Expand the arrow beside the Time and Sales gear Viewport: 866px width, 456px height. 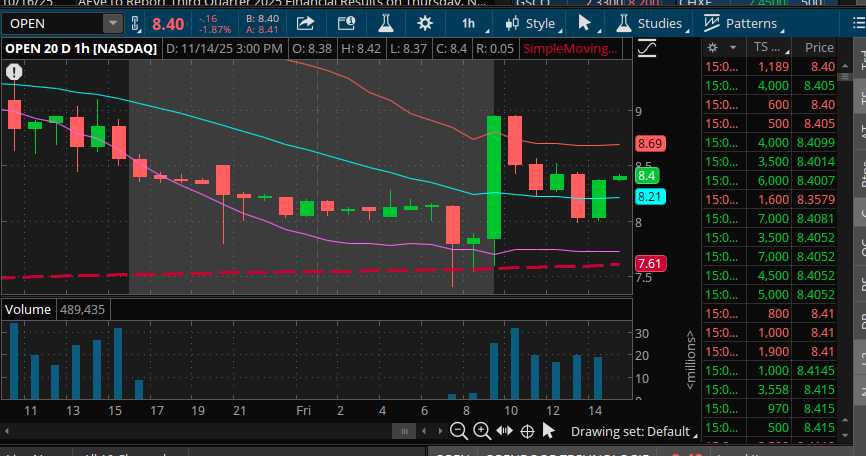point(733,47)
